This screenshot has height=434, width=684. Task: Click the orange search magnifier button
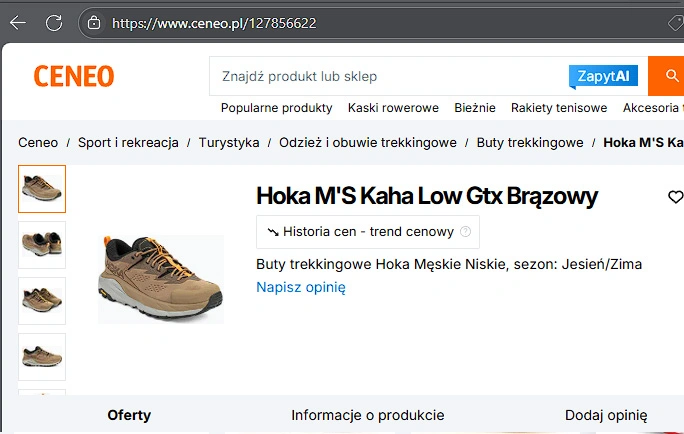tap(666, 76)
